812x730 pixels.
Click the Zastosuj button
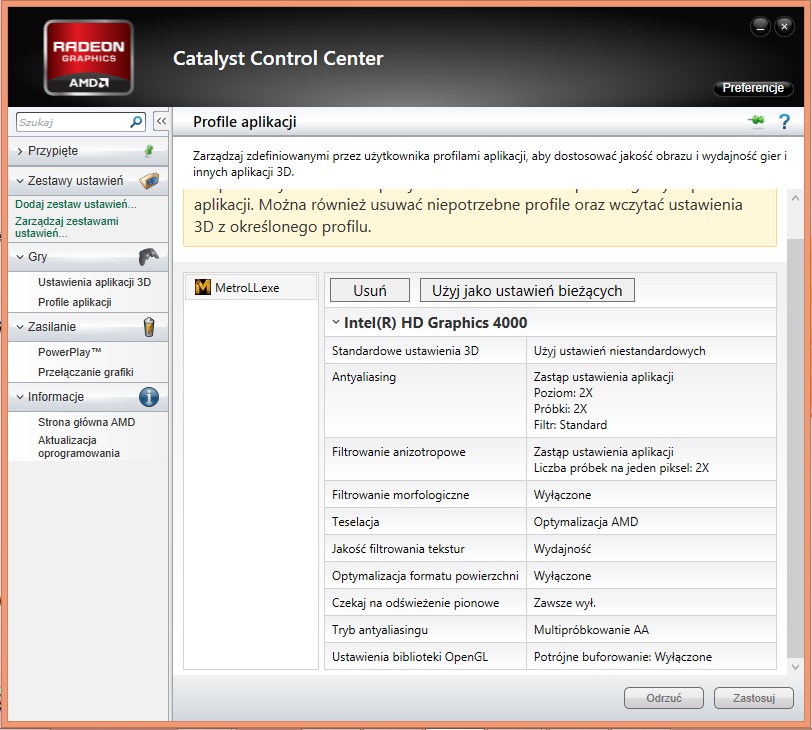click(753, 698)
